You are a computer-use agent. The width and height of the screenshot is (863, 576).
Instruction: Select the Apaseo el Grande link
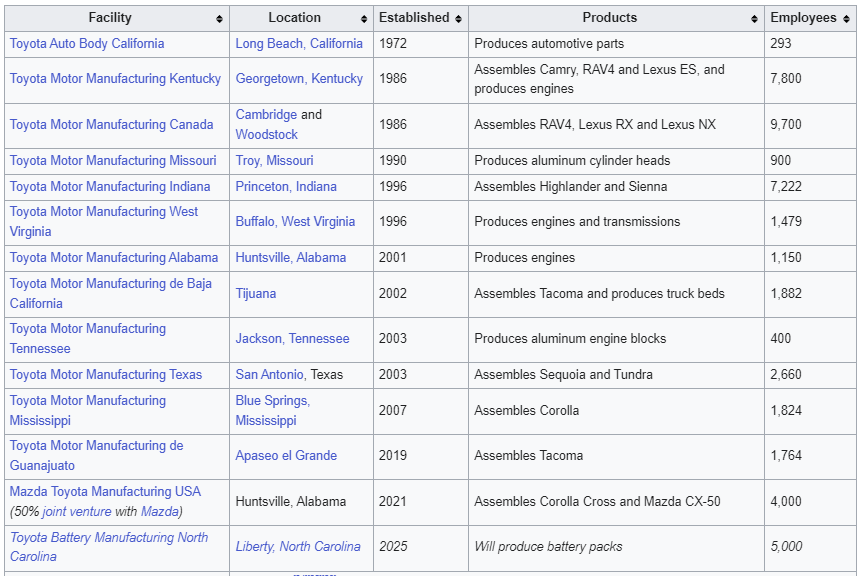286,456
